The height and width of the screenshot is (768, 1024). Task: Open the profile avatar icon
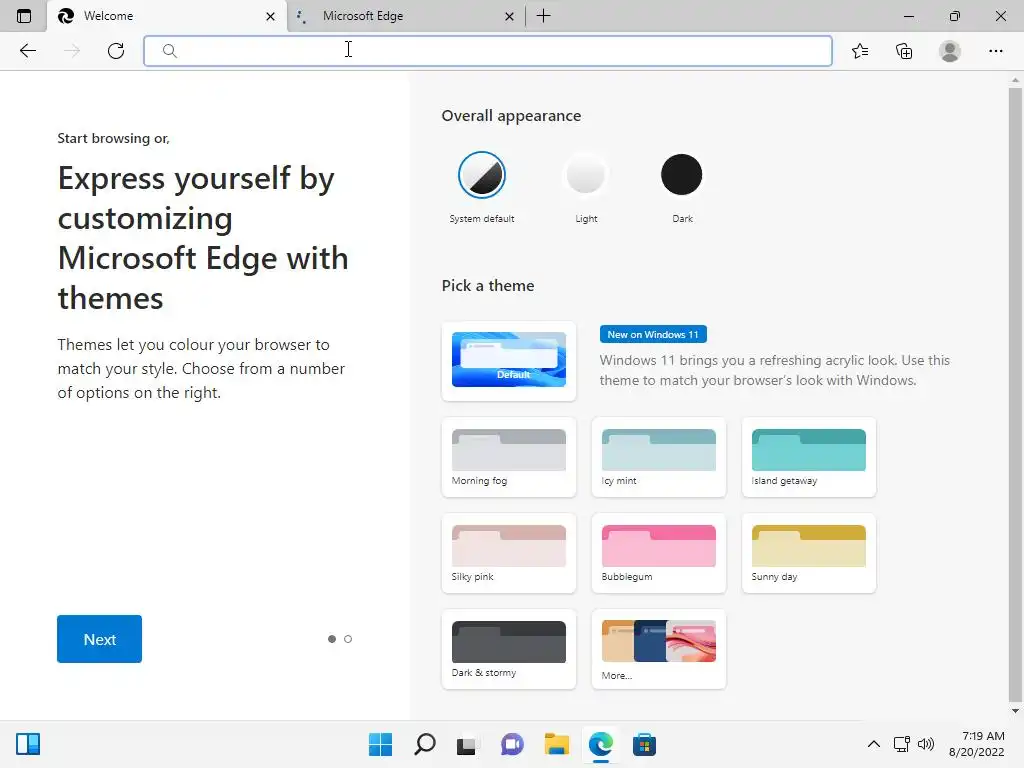[950, 51]
